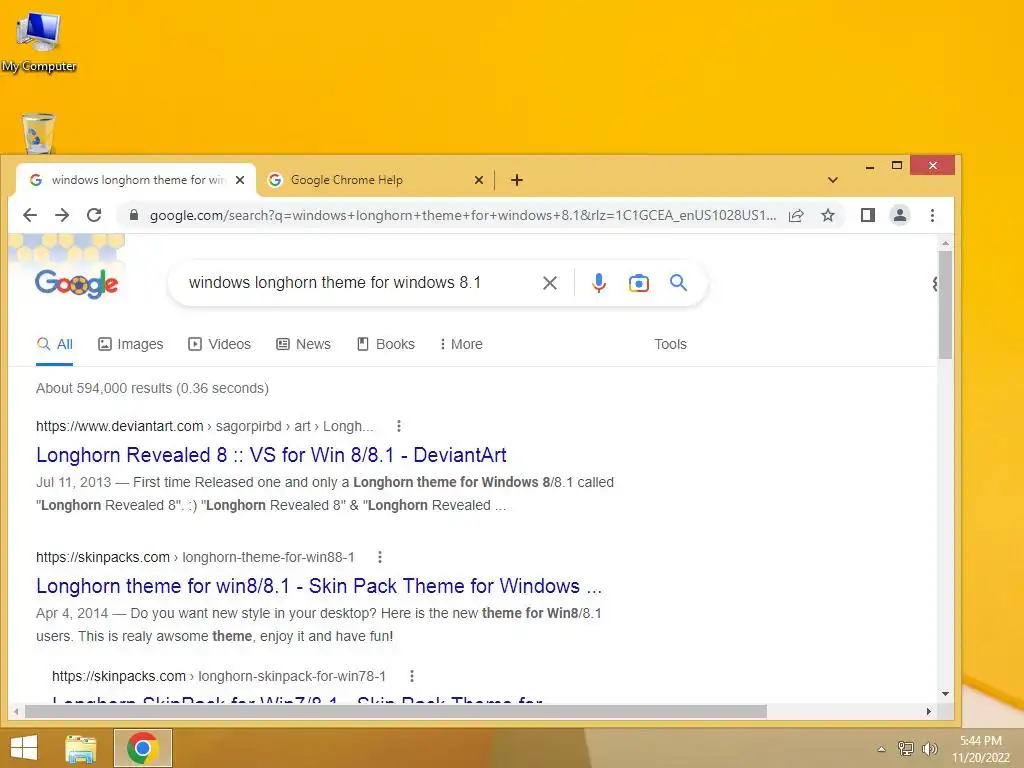1024x768 pixels.
Task: Open File Explorer from taskbar
Action: 81,748
